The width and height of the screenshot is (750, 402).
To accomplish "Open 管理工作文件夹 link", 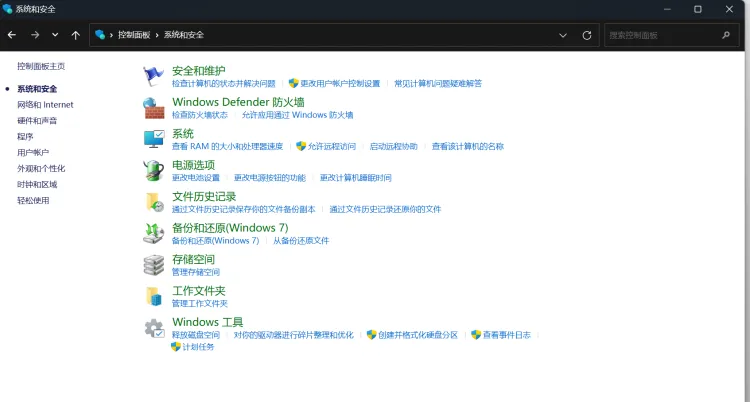I will (x=200, y=303).
